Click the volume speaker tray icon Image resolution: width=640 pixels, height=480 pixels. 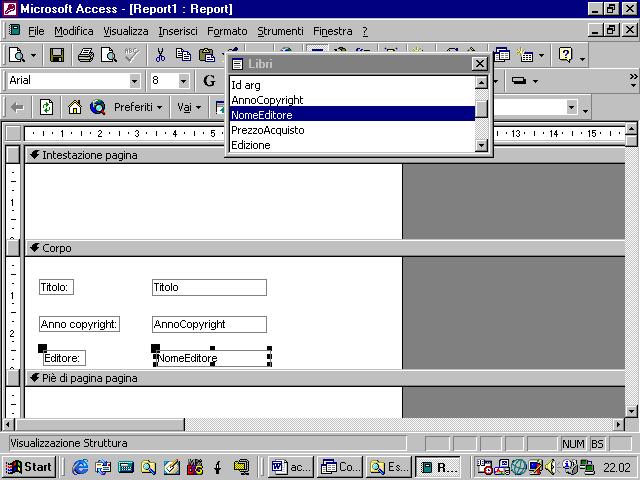(x=551, y=467)
